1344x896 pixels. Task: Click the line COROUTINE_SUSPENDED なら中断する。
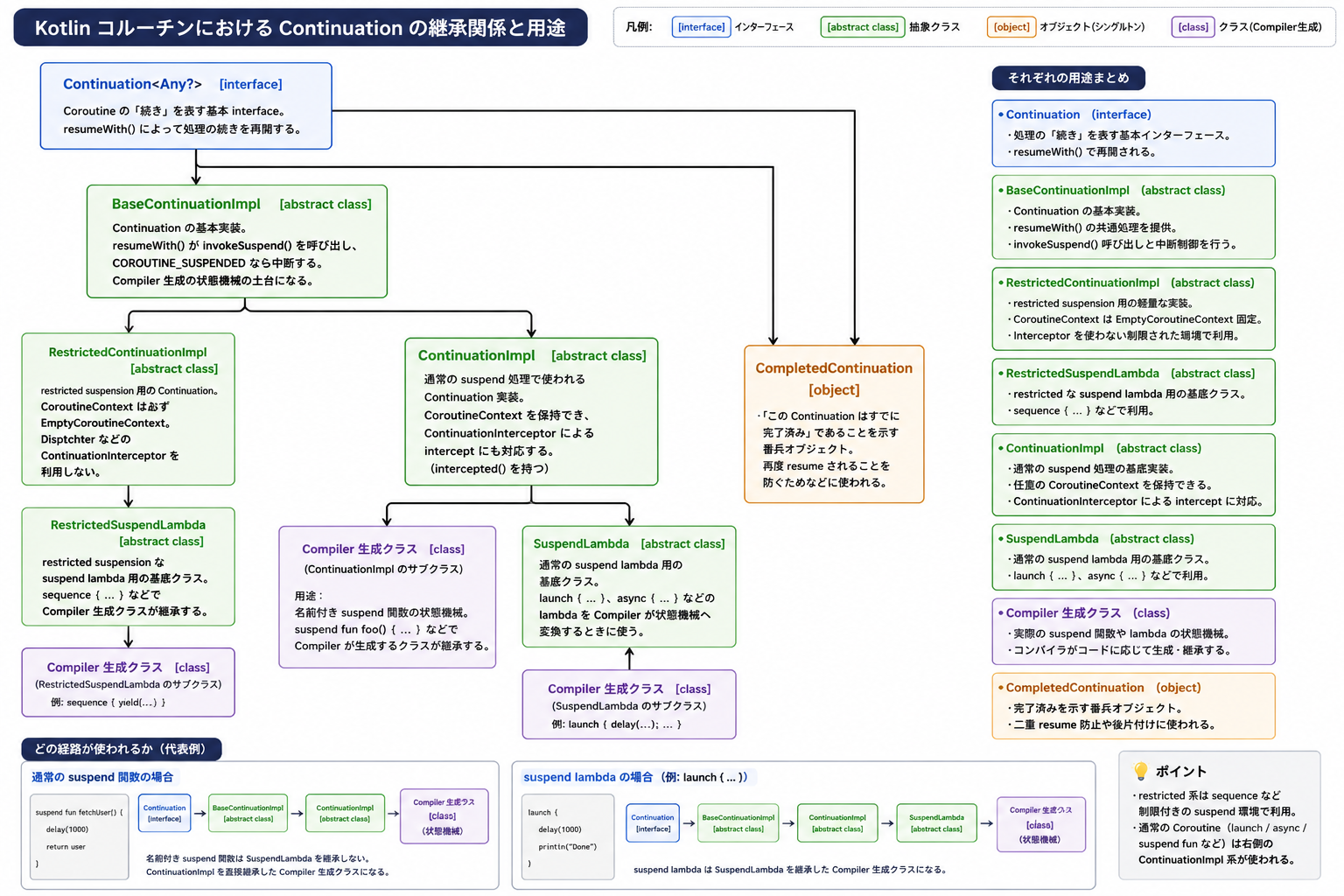click(219, 263)
